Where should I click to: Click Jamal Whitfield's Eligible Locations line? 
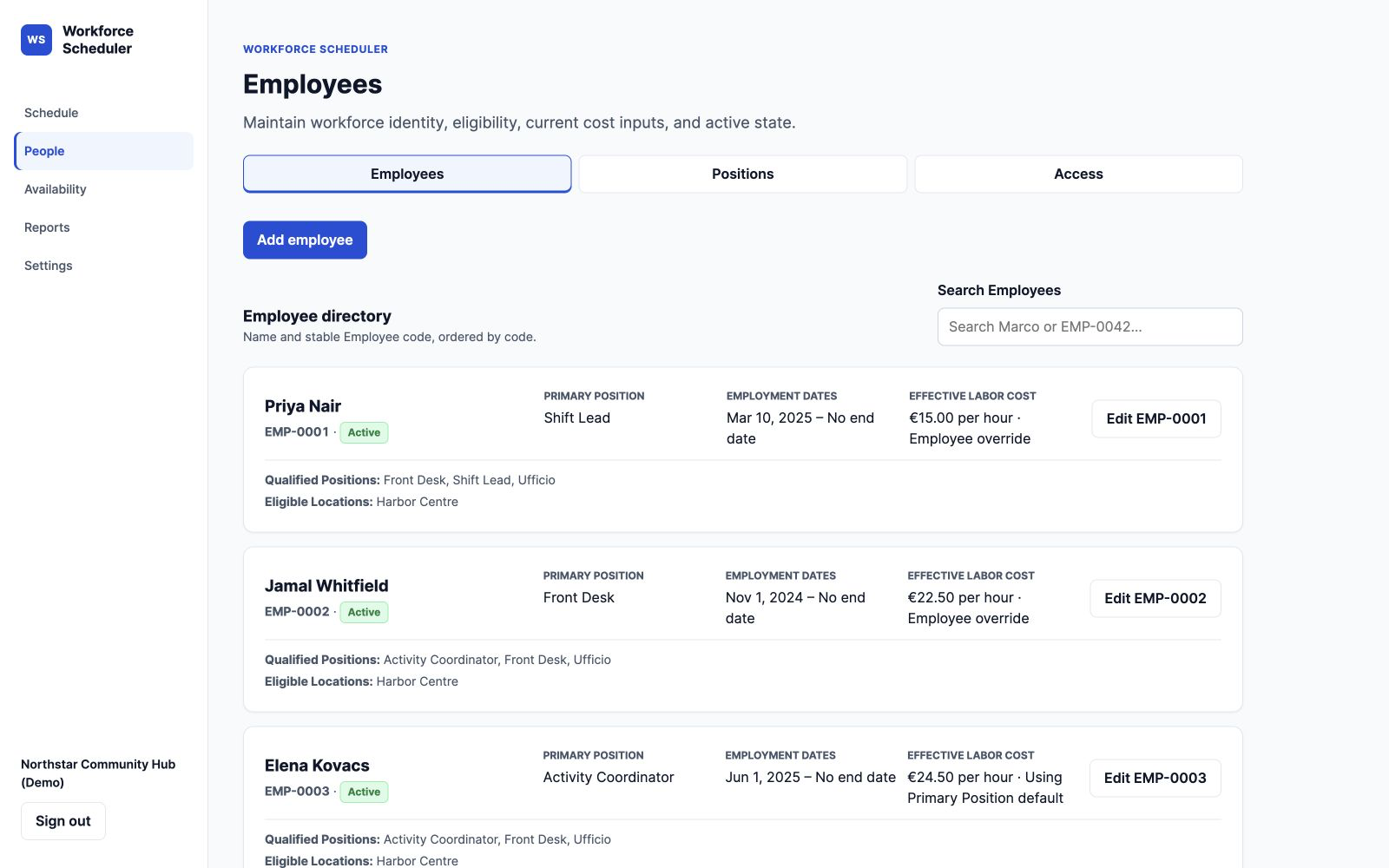[x=361, y=681]
